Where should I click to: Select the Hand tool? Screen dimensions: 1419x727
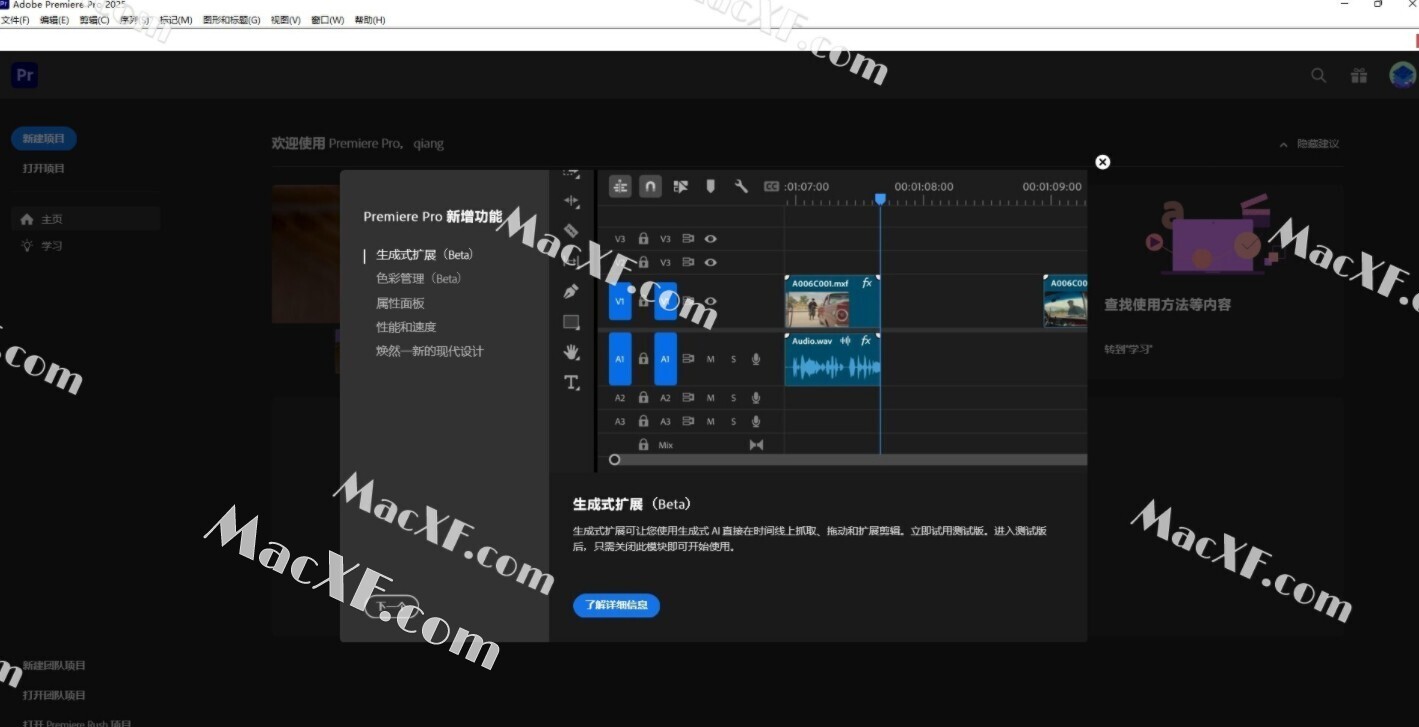click(571, 352)
